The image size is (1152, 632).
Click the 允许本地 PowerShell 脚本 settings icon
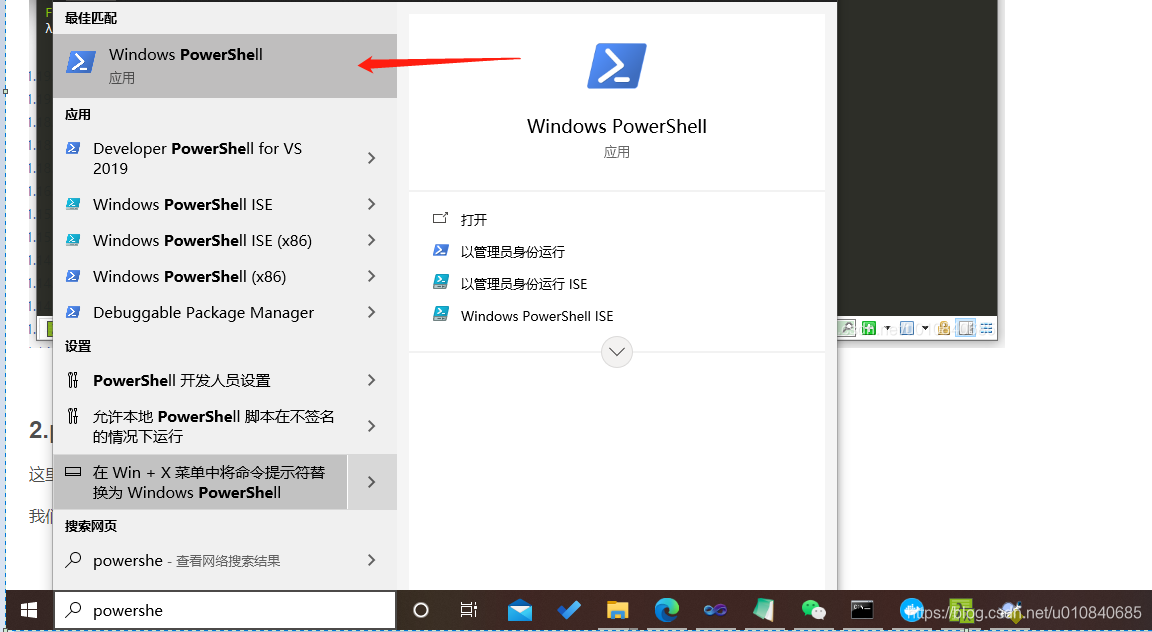coord(73,416)
